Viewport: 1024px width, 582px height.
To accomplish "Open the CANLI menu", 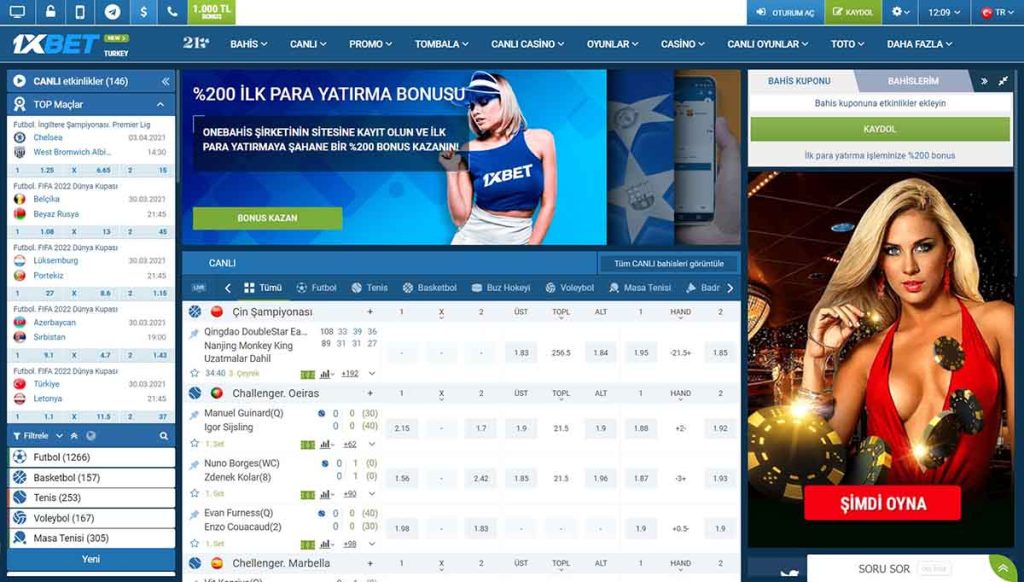I will 308,44.
